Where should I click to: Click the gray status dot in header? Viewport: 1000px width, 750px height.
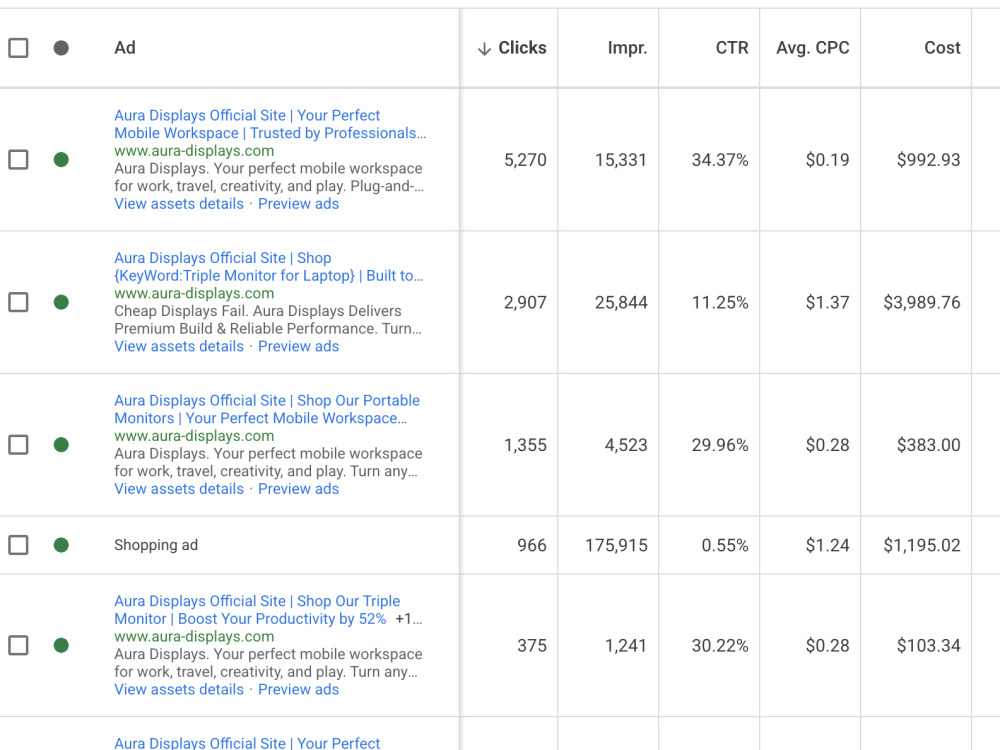point(61,48)
